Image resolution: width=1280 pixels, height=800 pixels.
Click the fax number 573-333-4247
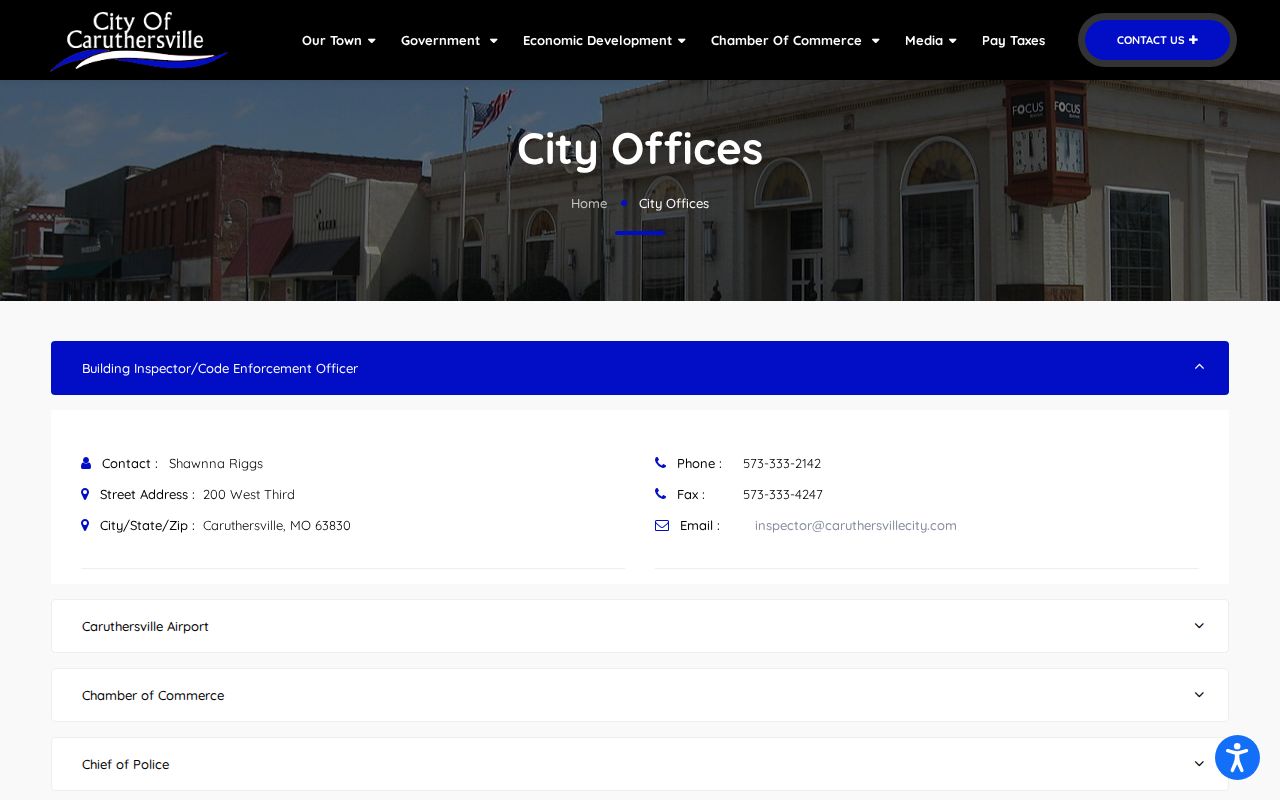click(783, 494)
